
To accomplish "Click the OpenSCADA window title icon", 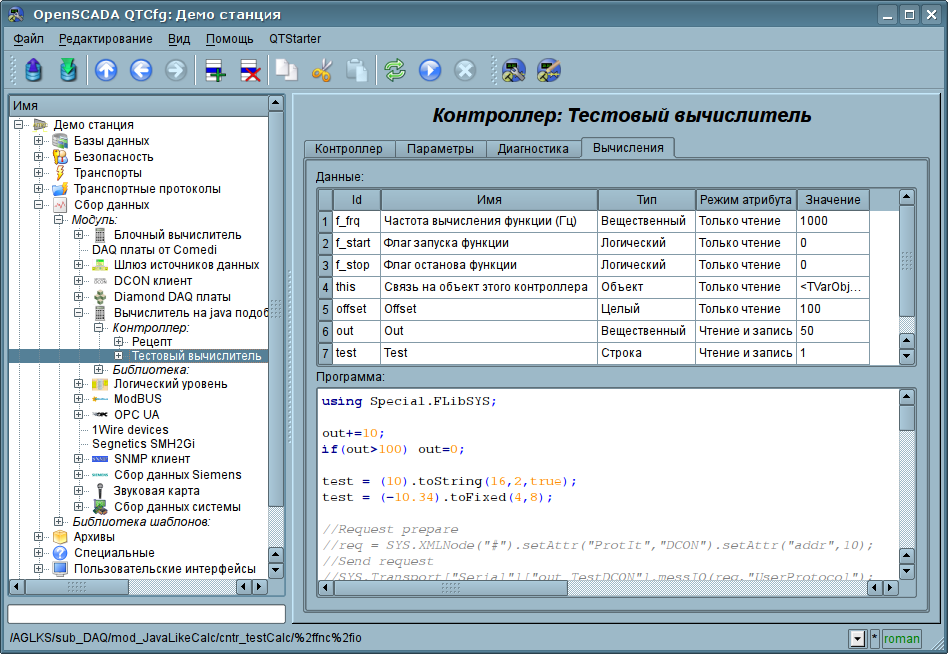I will (x=16, y=15).
